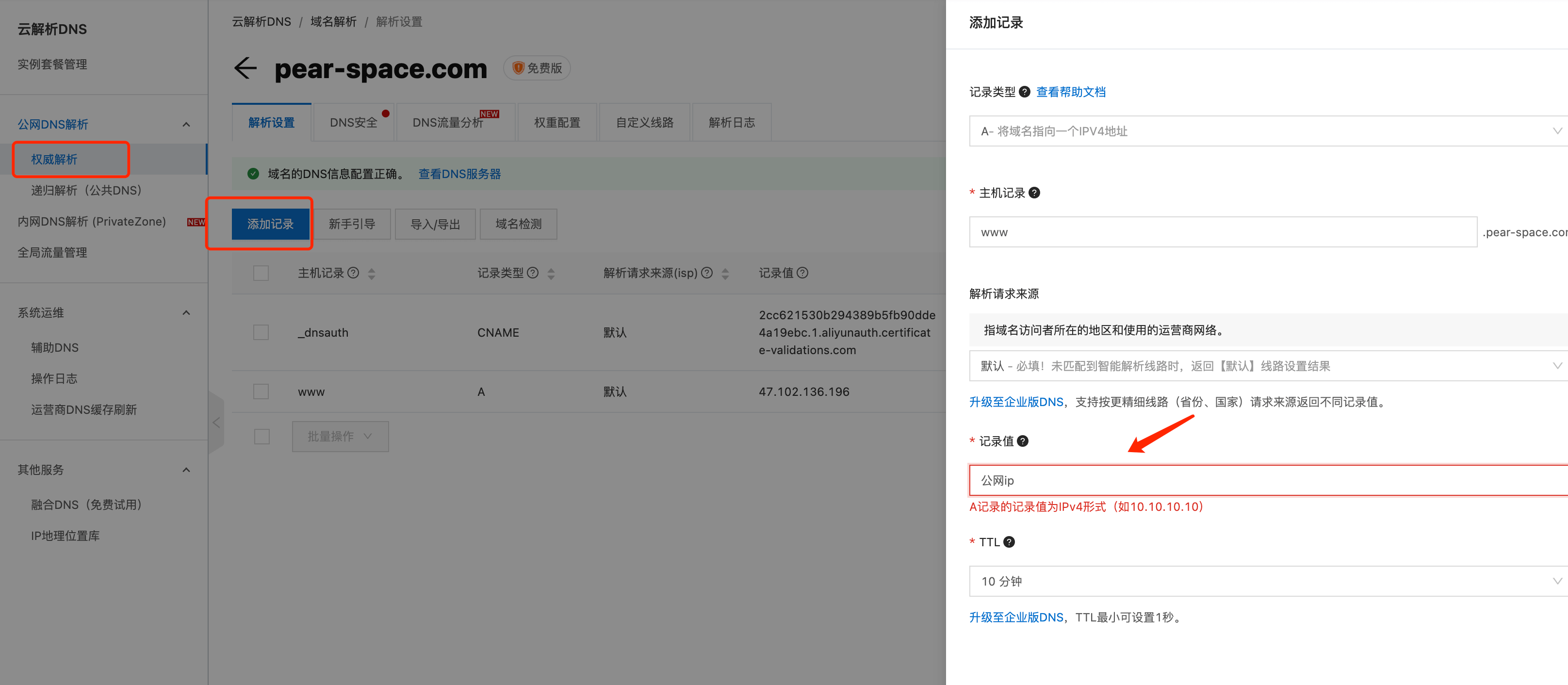Open the 批量操作 dropdown

click(340, 437)
